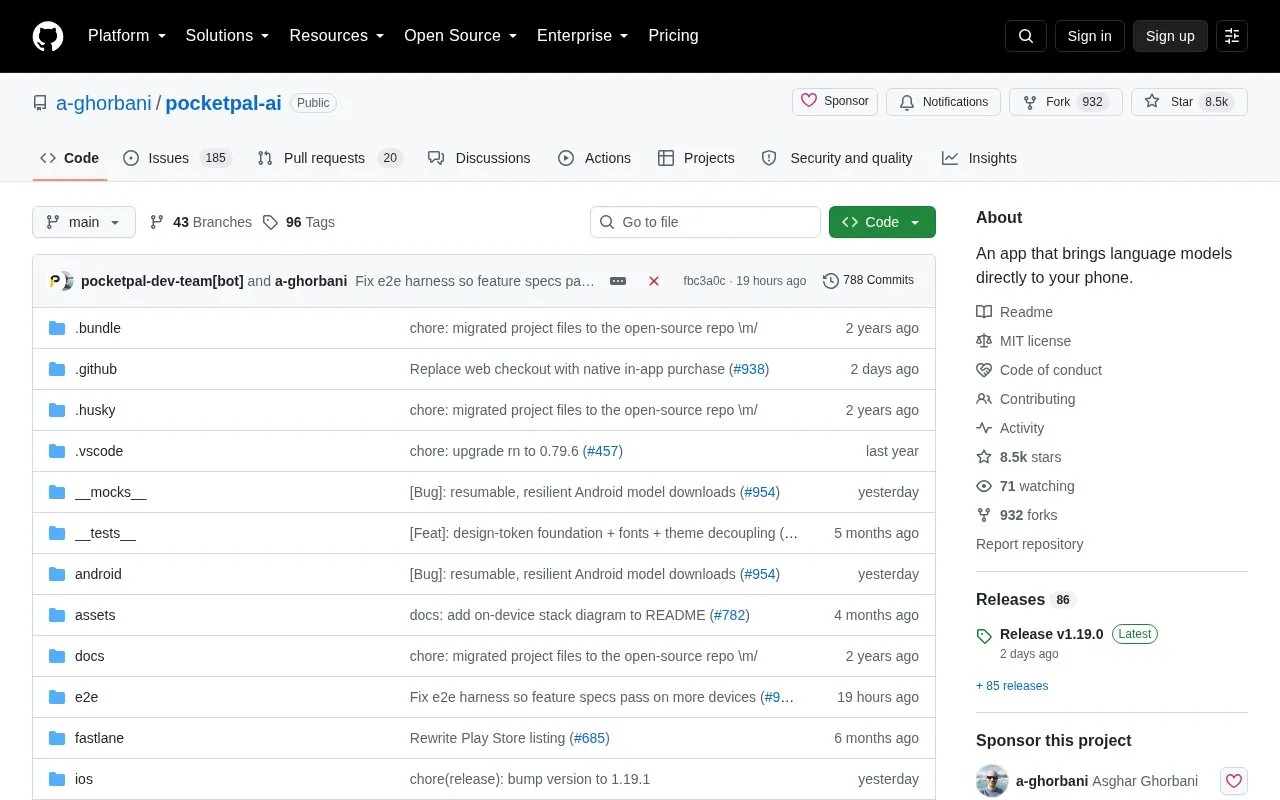Open the + 85 releases link
Screen dimensions: 1280x800
[1012, 686]
